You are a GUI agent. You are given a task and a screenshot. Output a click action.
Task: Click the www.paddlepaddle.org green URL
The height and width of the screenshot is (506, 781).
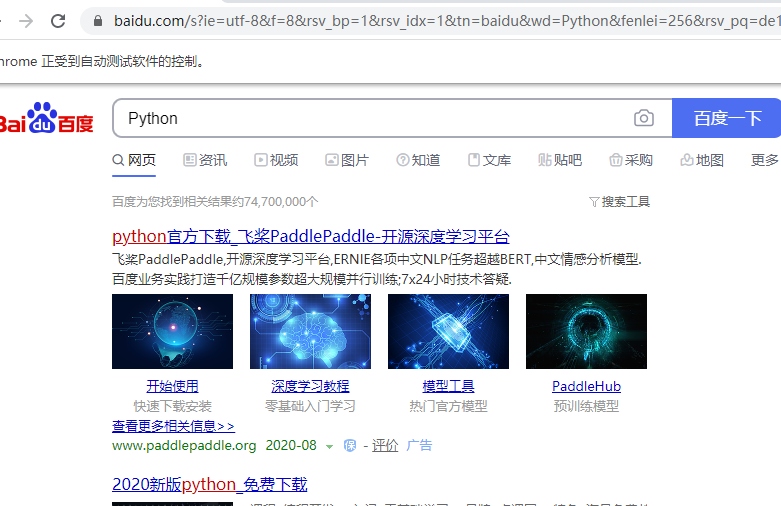184,445
